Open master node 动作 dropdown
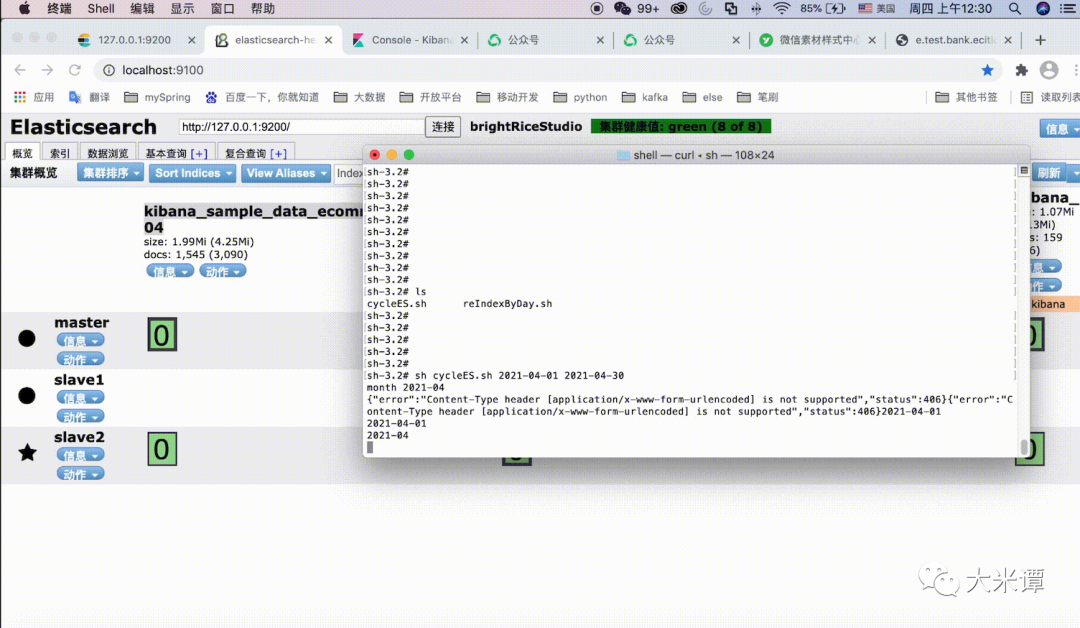1080x628 pixels. 81,359
